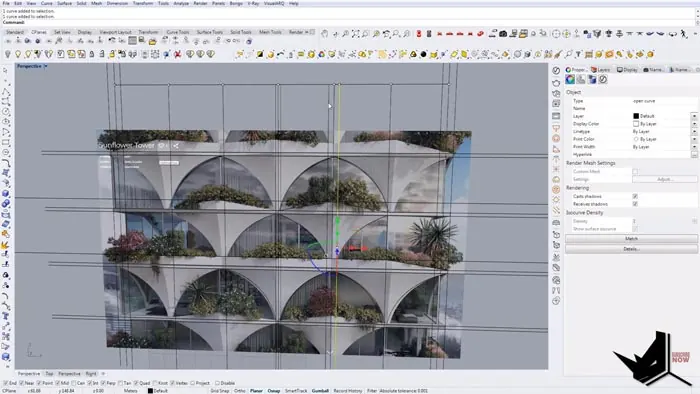Screen dimensions: 700x394
Task: Click the Undo View Change icon
Action: click(x=386, y=33)
